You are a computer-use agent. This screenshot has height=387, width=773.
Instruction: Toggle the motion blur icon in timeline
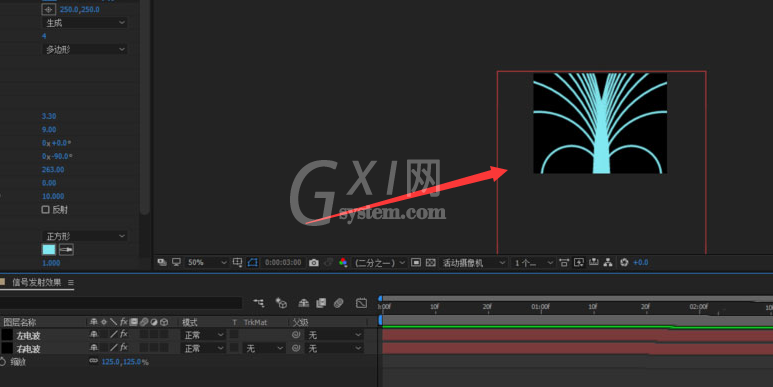[338, 303]
